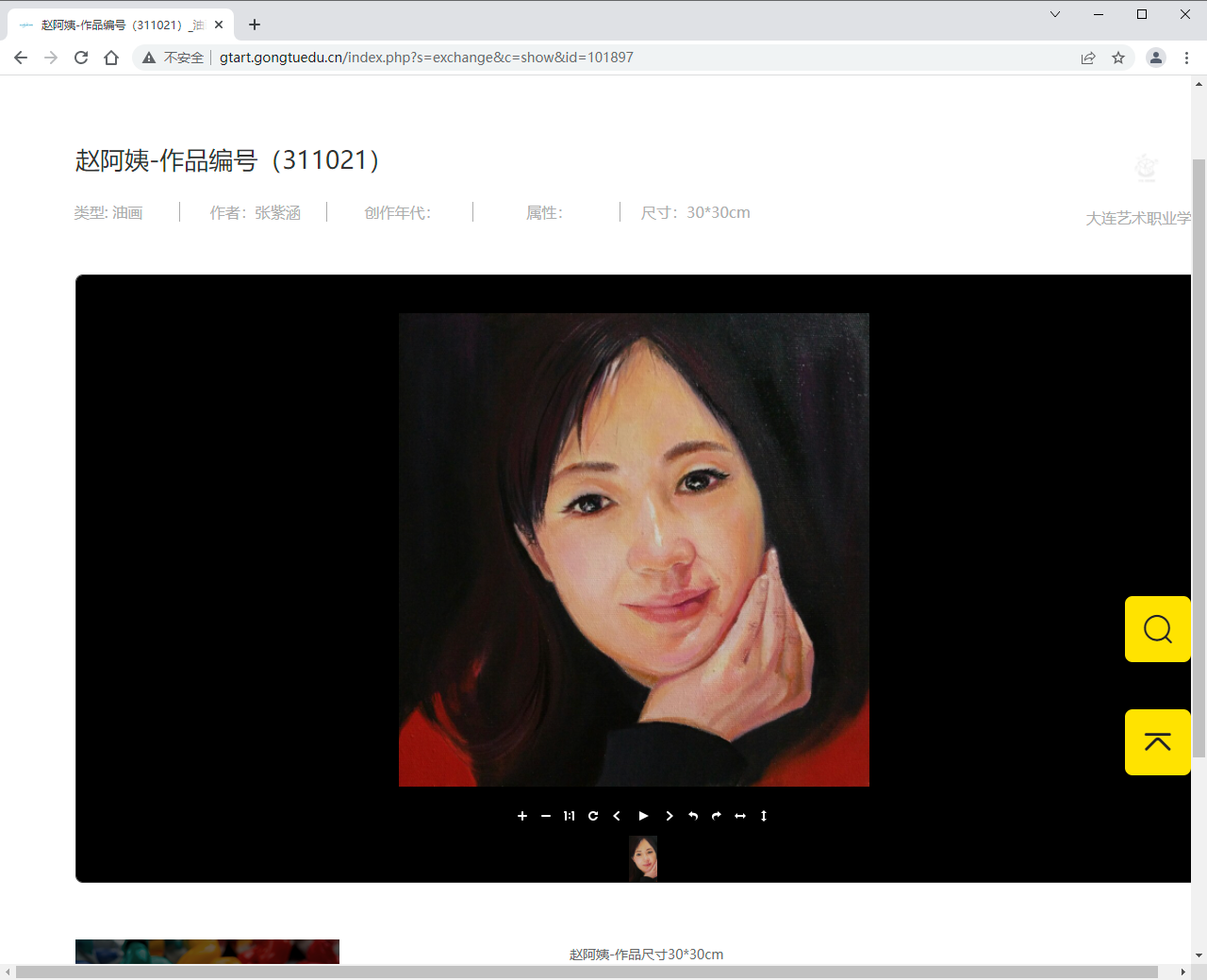Select the 赵阿姨-作品编号 (311021) tab
1207x980 pixels.
pyautogui.click(x=121, y=25)
